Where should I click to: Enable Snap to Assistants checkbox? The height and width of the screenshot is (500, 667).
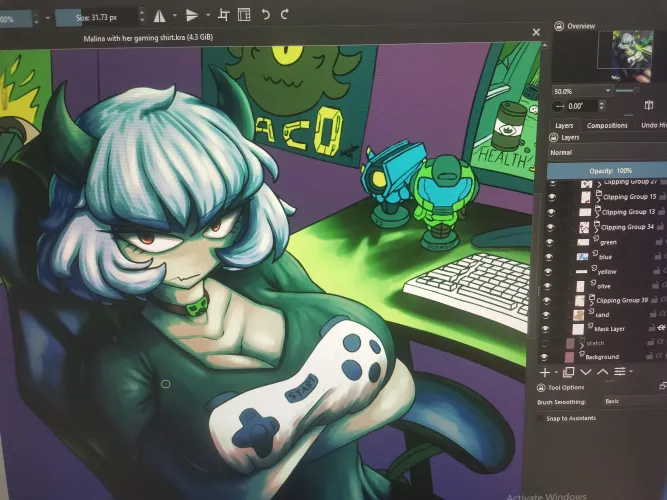click(542, 418)
